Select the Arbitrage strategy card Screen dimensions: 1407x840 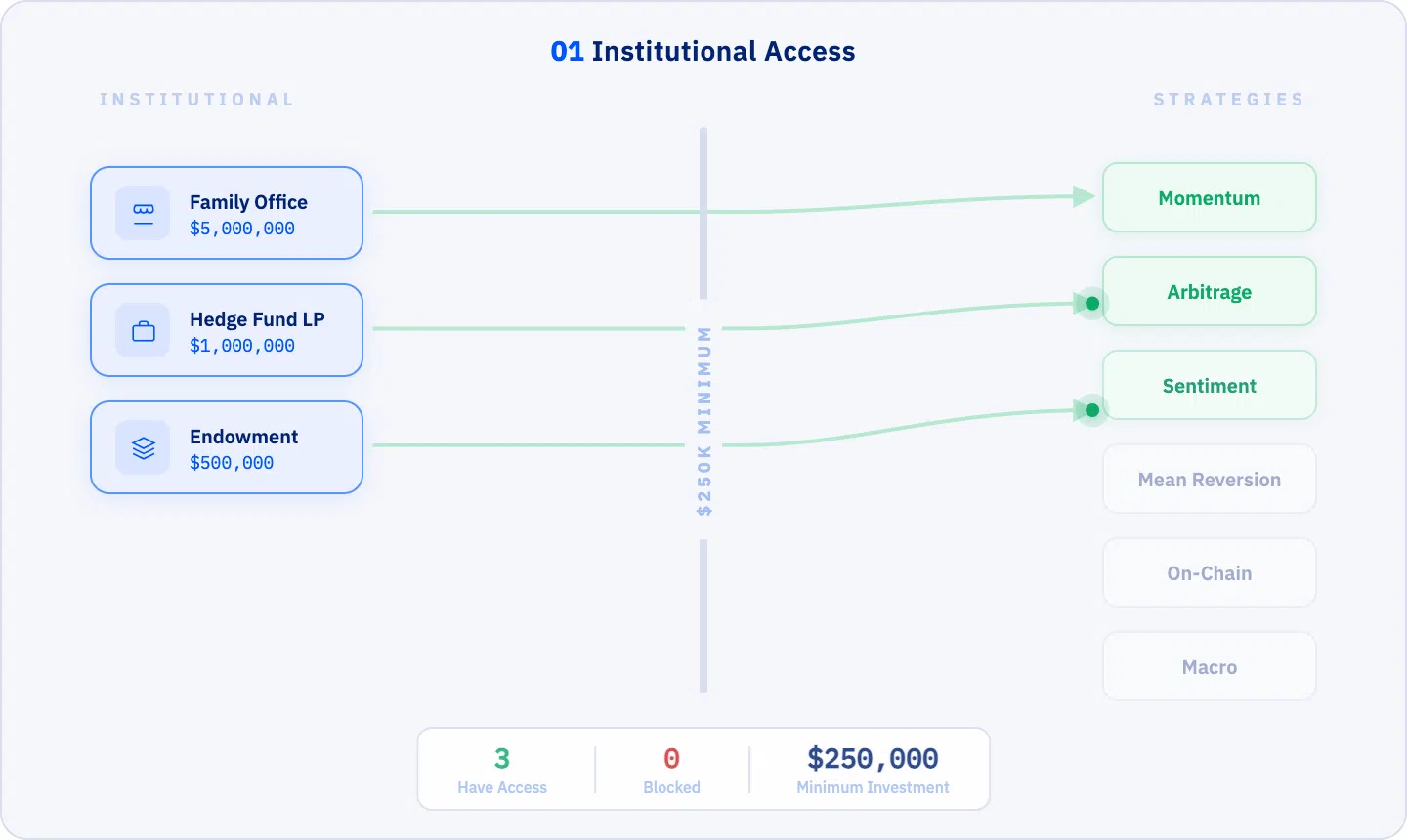pos(1210,291)
